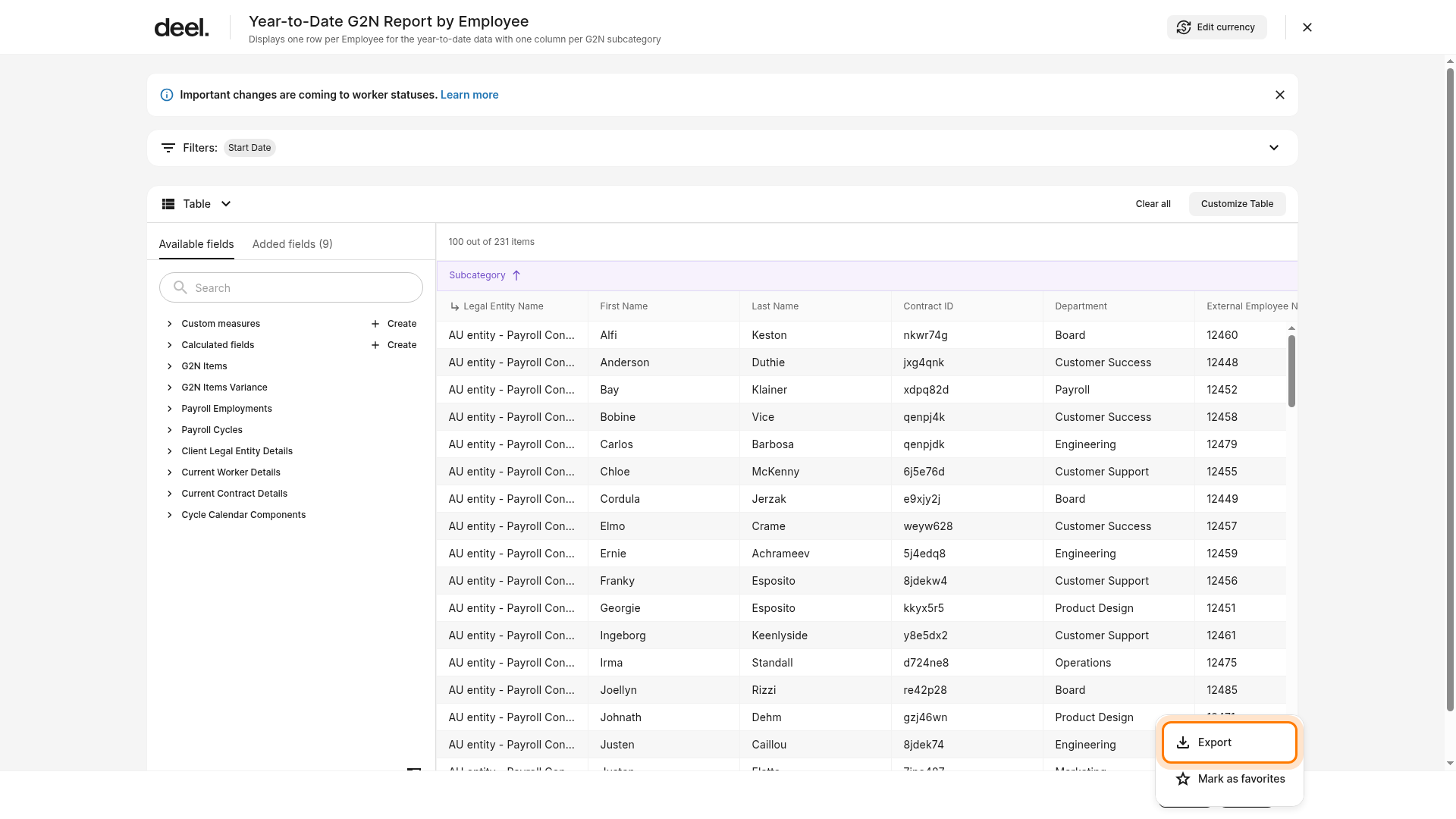Click the first name cell 'Joellyn'
This screenshot has width=1456, height=819.
click(664, 690)
